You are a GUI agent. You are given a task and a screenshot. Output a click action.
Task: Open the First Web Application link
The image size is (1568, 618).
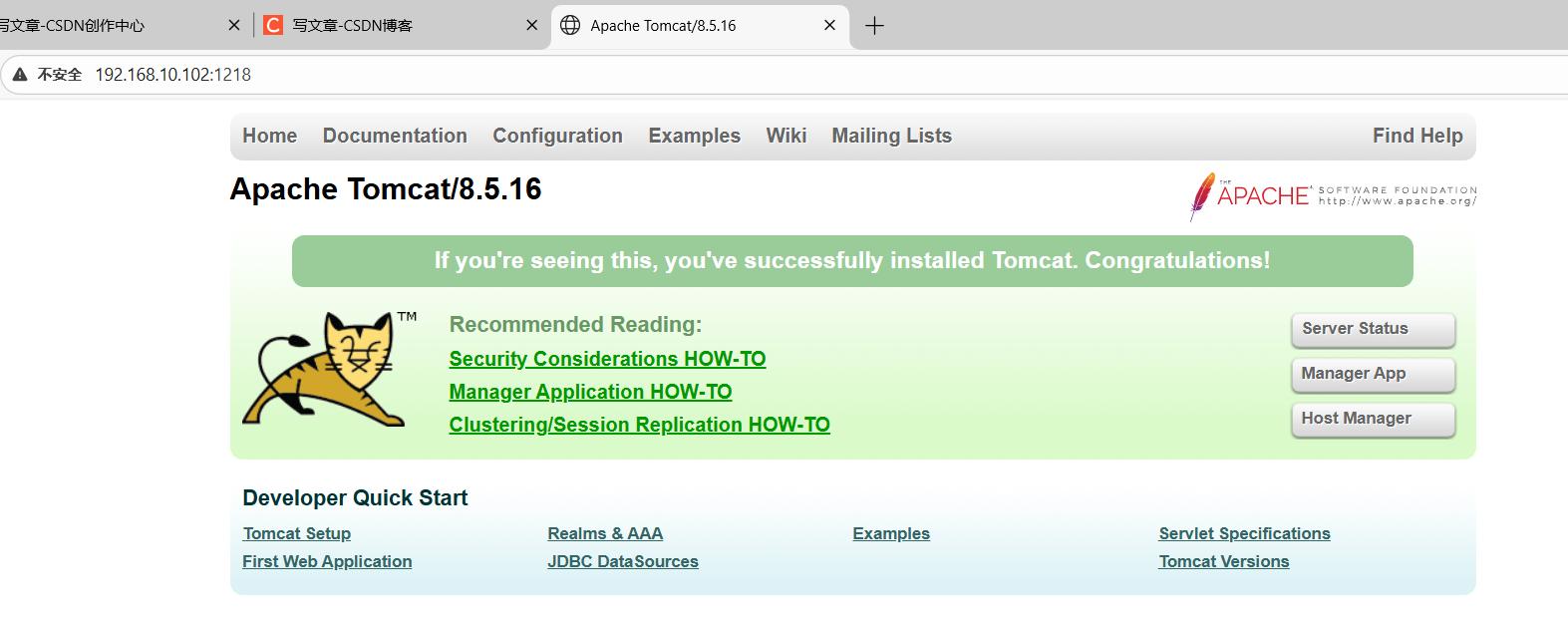pos(327,561)
